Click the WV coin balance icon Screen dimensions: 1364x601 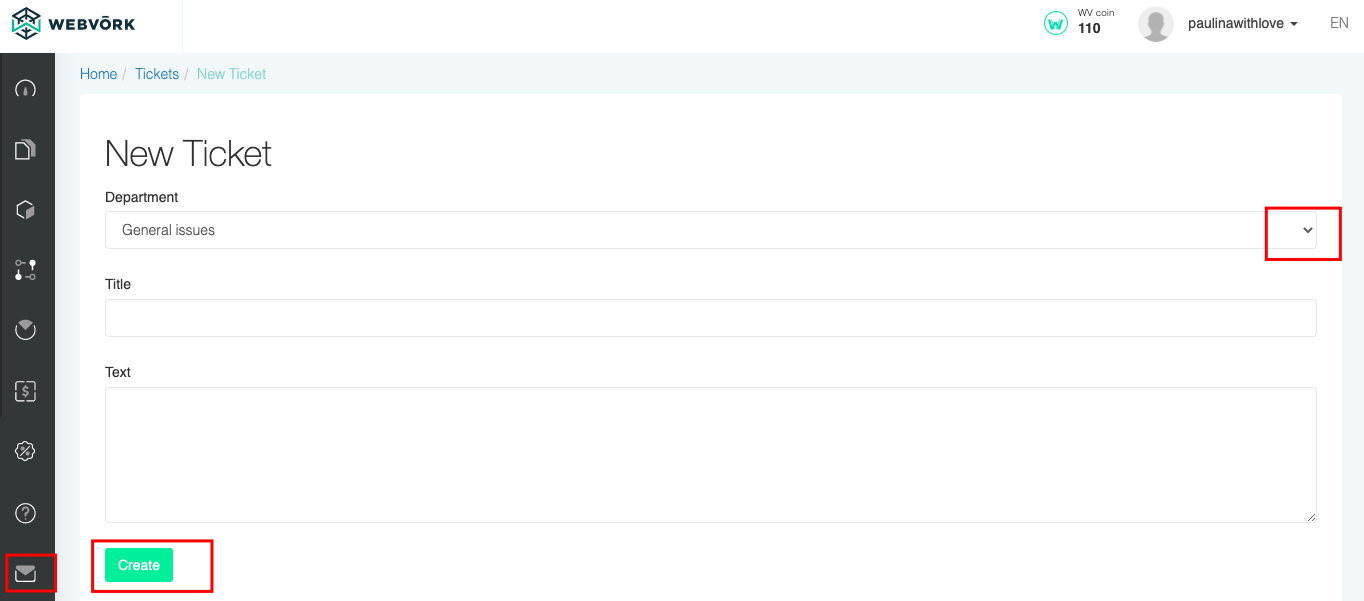1055,23
